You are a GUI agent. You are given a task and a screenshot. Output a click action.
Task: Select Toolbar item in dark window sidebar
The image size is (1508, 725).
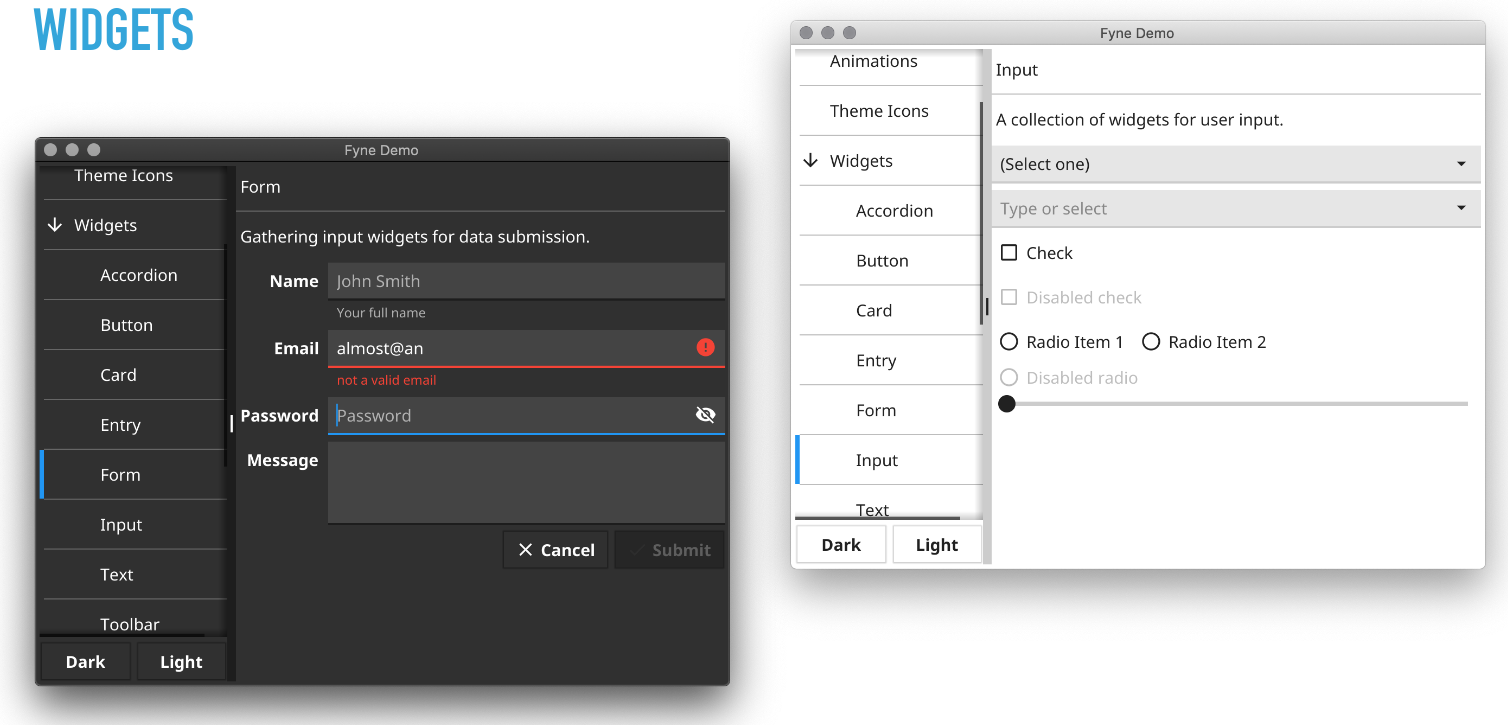pos(130,624)
